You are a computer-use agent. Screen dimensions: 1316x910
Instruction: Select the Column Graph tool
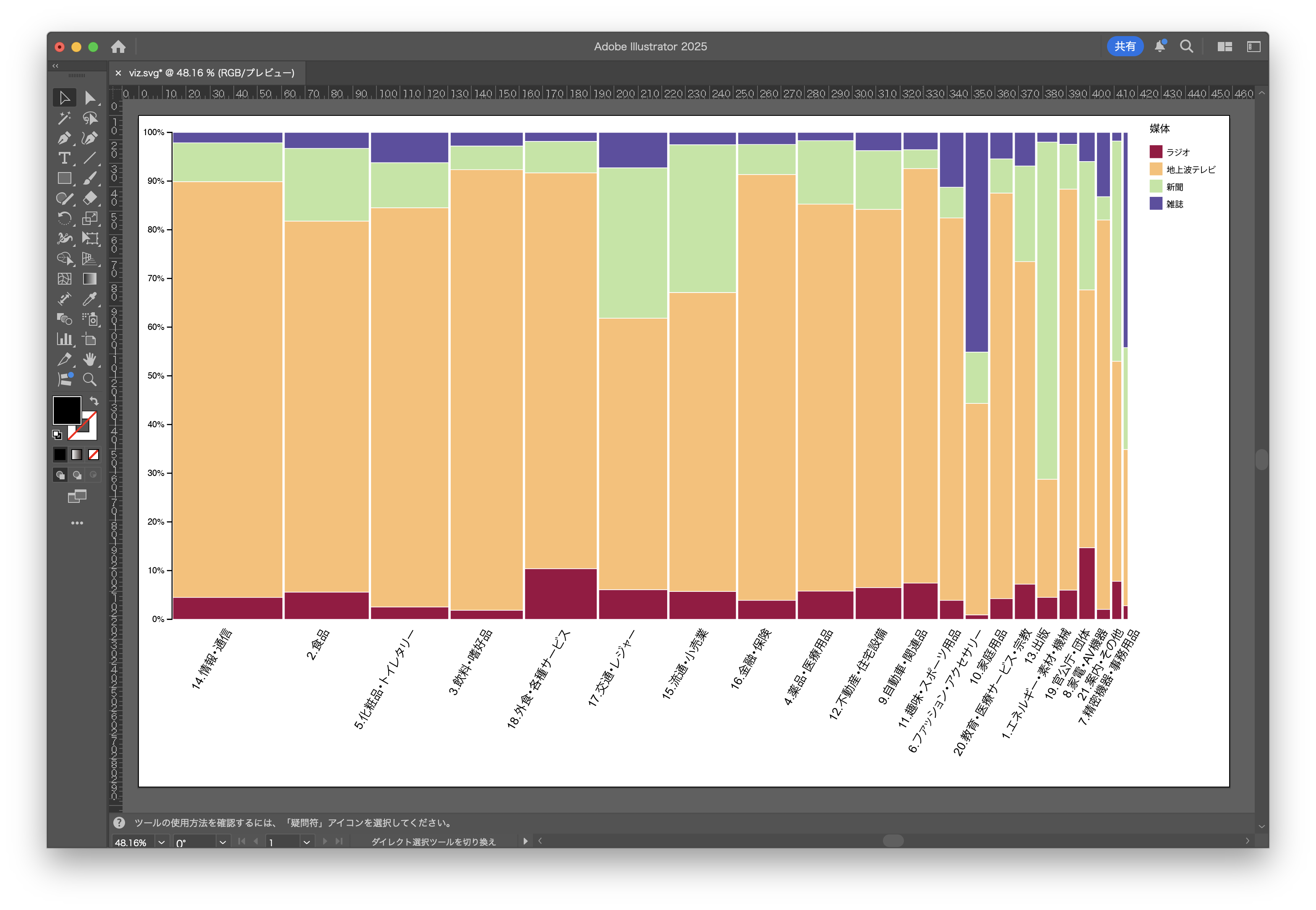[x=64, y=339]
